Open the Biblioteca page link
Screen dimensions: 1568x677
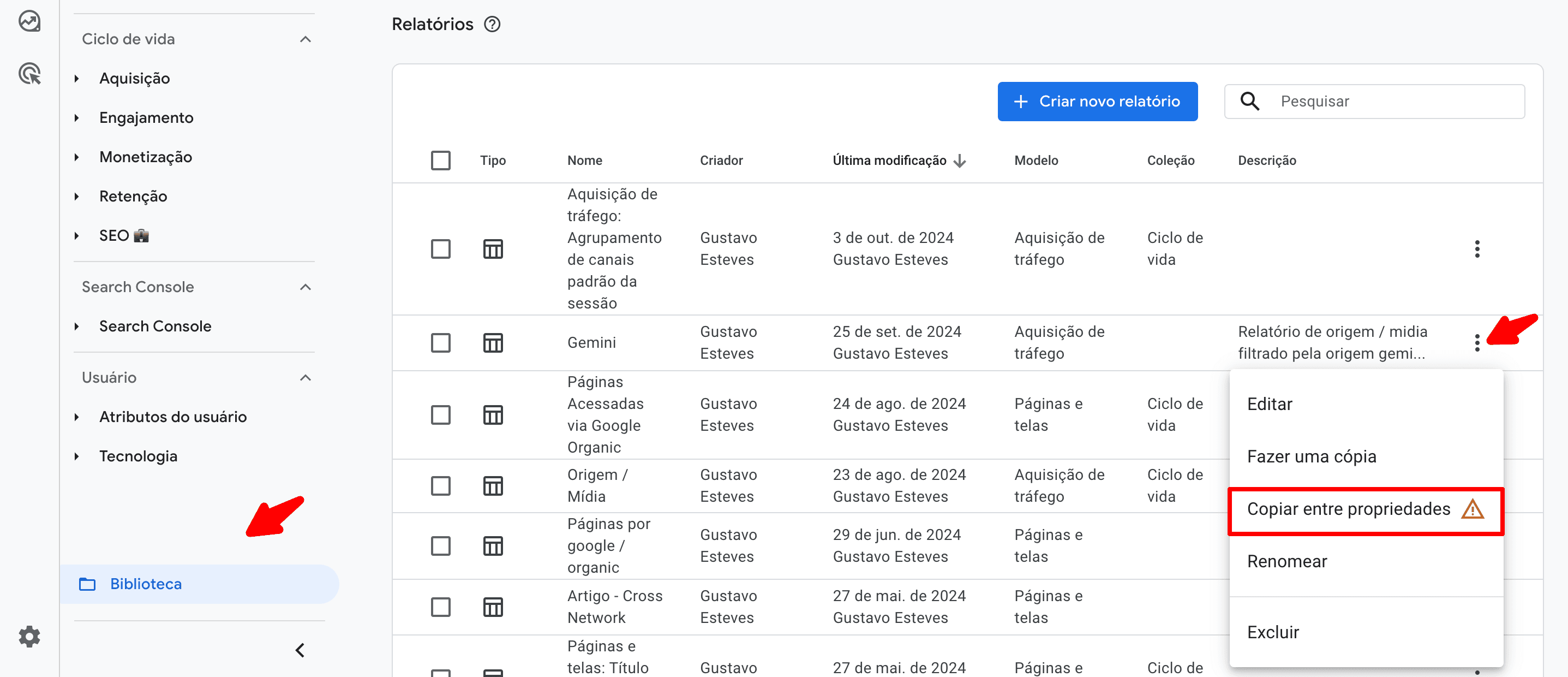tap(145, 584)
